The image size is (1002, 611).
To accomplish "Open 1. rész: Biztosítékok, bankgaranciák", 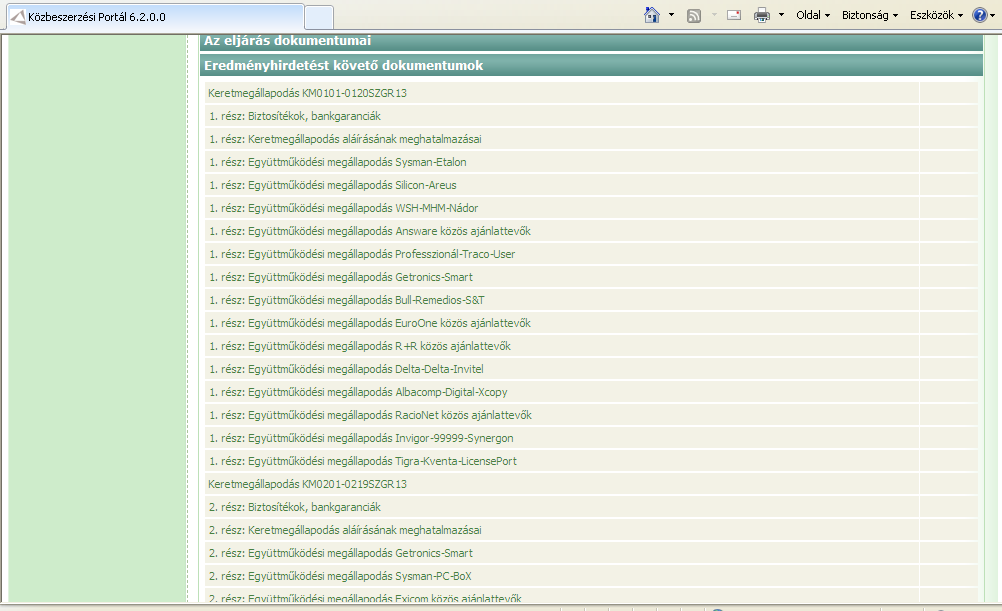I will coord(295,116).
